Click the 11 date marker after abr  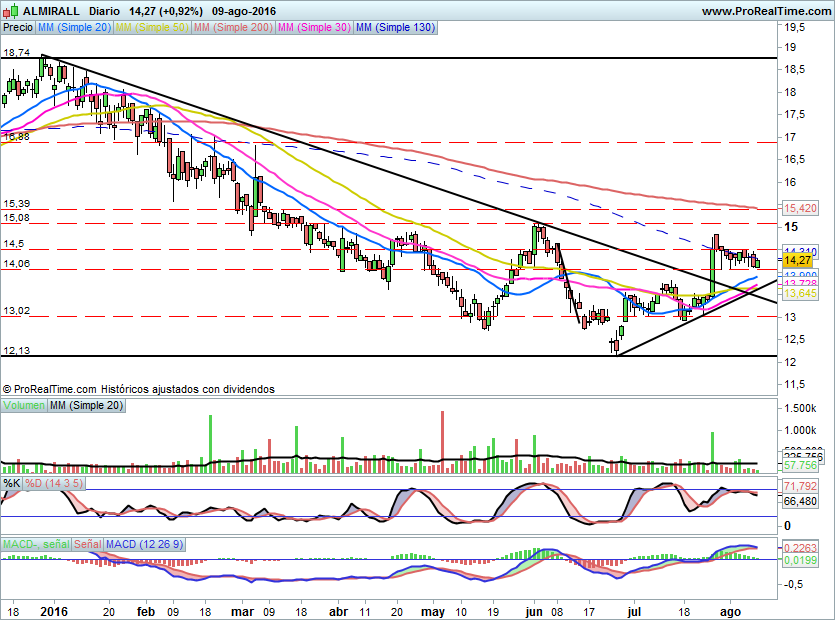(365, 612)
